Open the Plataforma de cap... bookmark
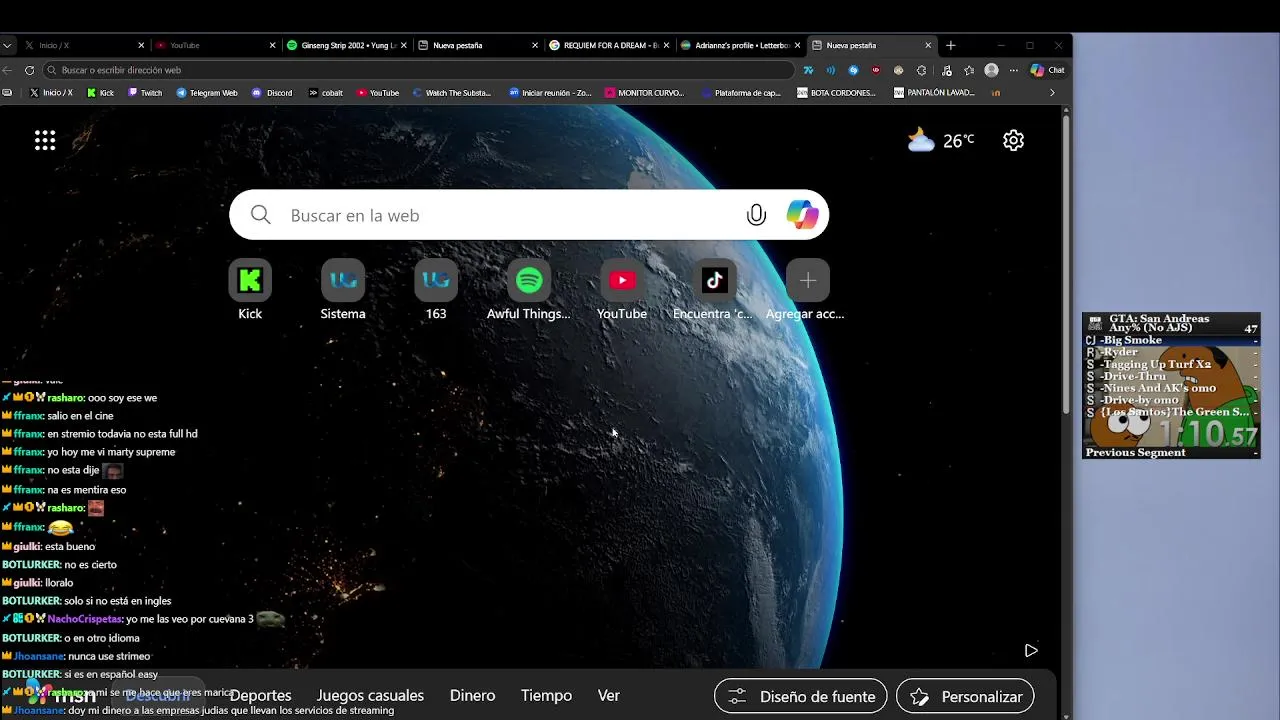This screenshot has width=1280, height=720. click(741, 93)
